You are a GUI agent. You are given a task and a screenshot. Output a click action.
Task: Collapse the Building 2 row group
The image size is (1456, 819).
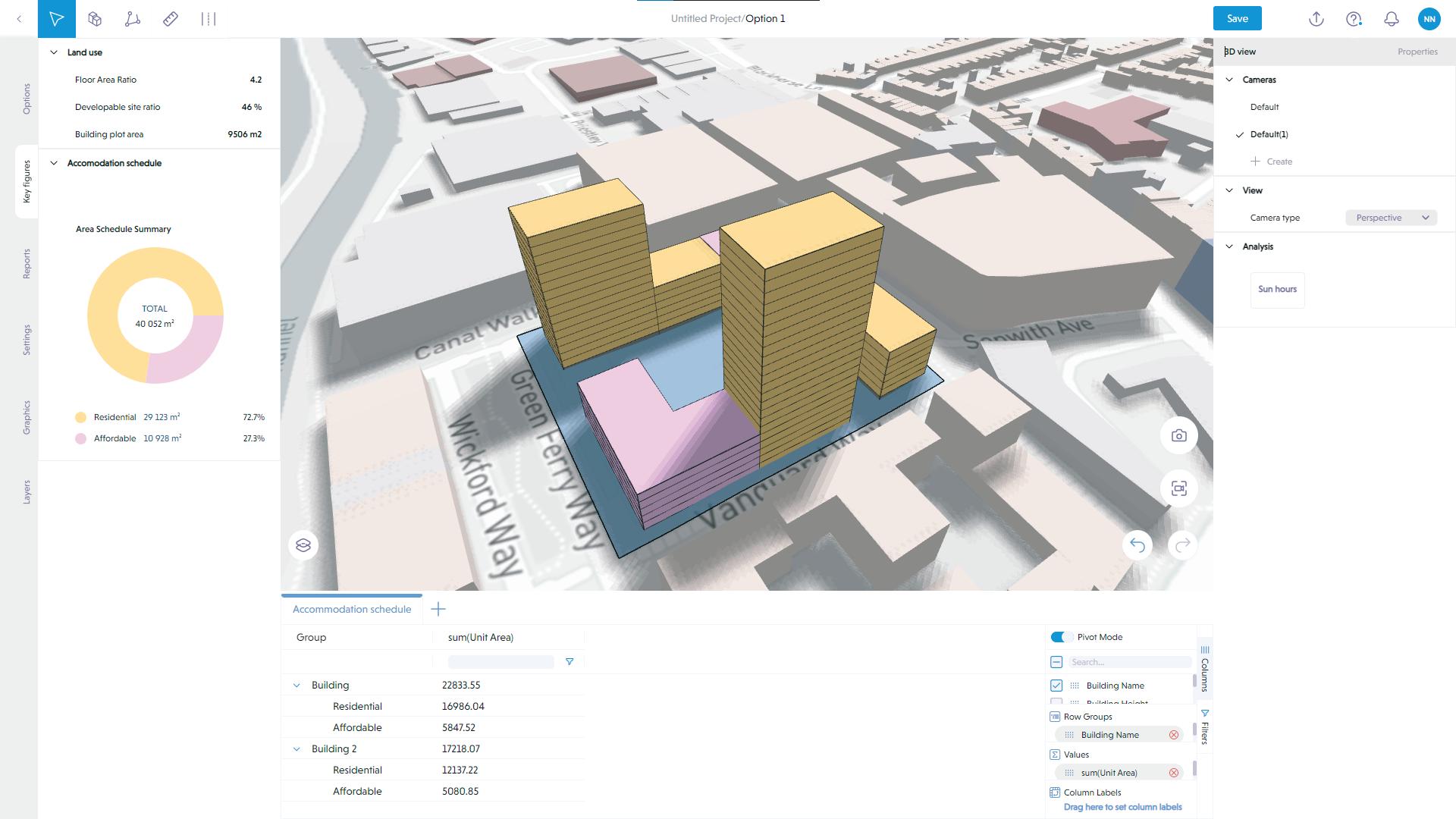click(297, 748)
